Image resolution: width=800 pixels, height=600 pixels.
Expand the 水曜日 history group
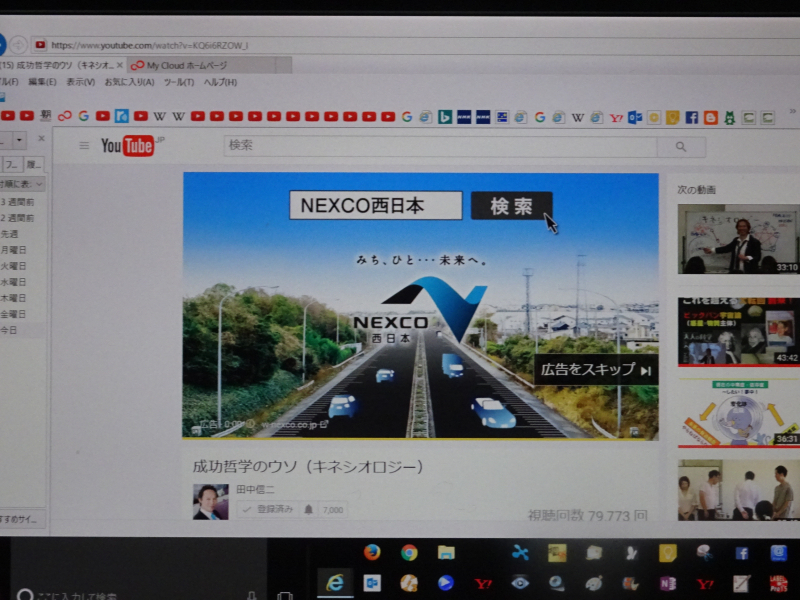[x=13, y=282]
